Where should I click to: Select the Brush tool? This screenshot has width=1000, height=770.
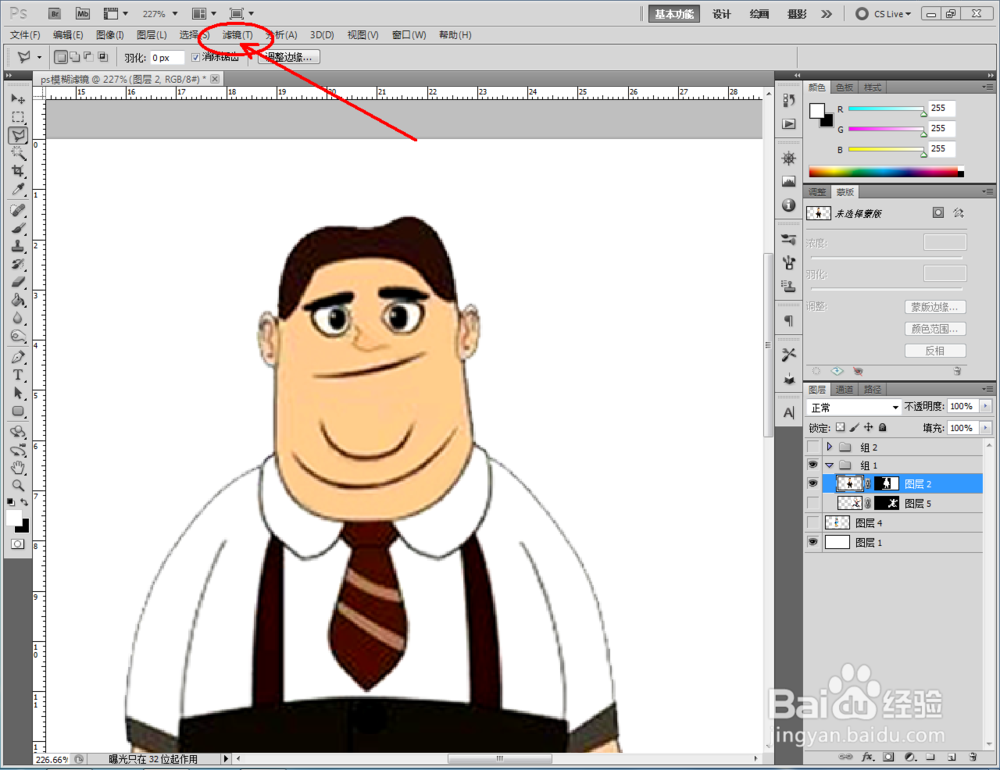(18, 228)
